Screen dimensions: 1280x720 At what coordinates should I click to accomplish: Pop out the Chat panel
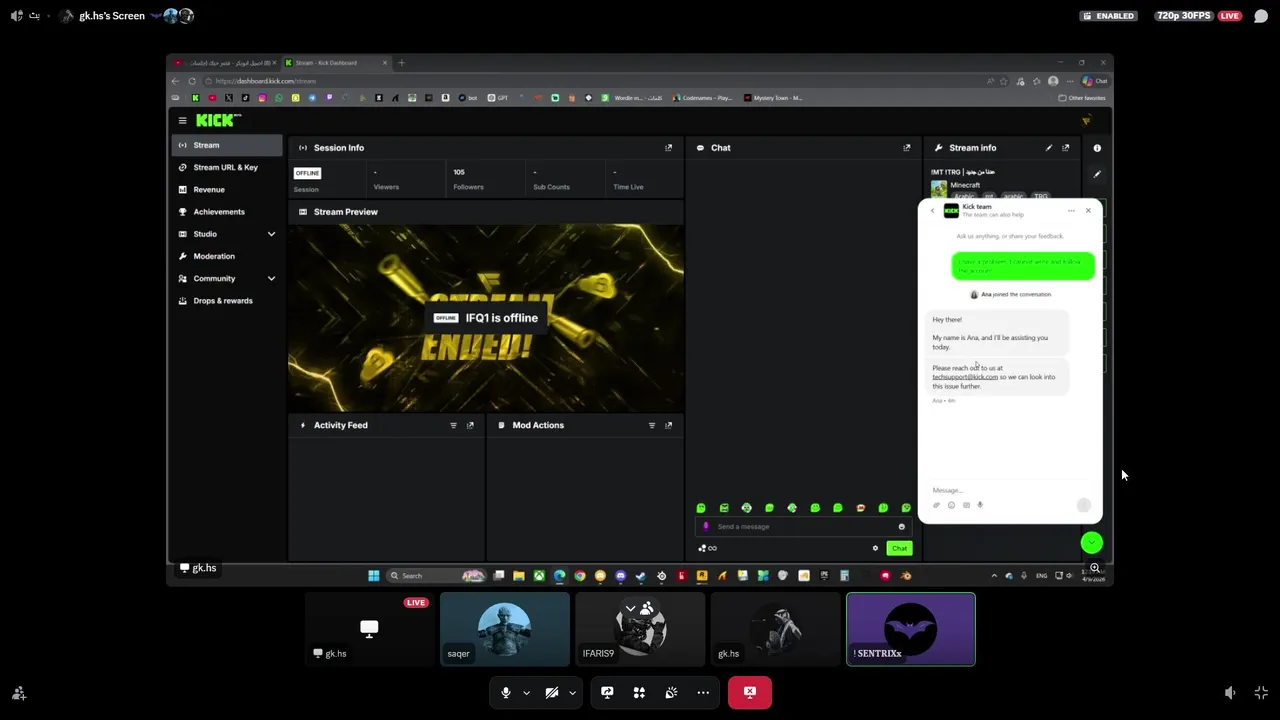pos(907,148)
